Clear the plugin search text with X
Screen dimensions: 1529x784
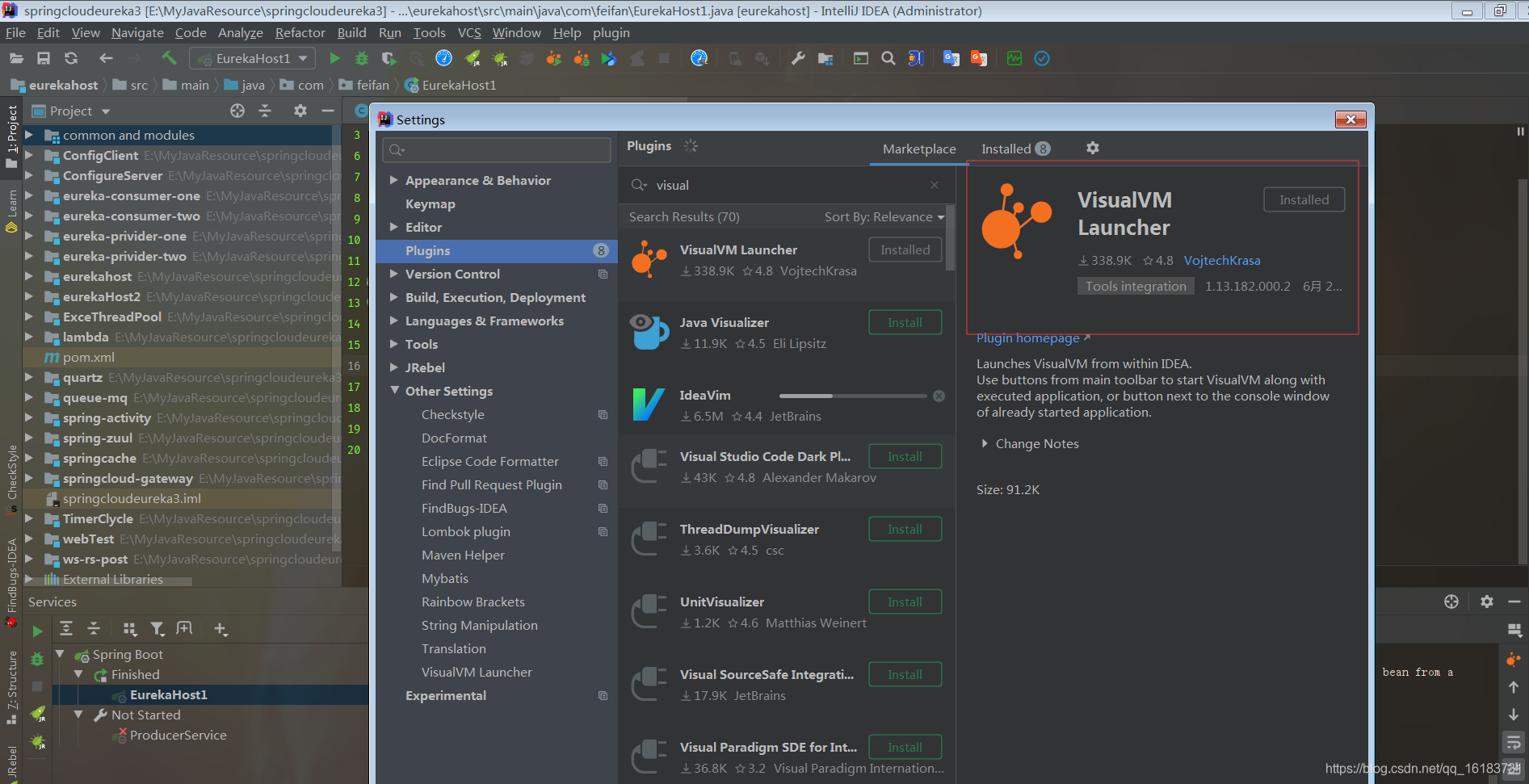tap(935, 185)
